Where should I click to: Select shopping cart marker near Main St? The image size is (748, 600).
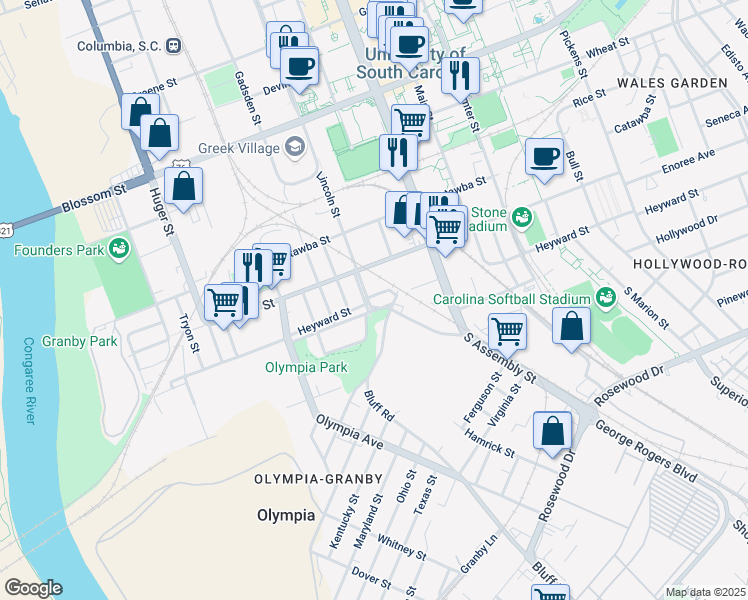click(411, 122)
